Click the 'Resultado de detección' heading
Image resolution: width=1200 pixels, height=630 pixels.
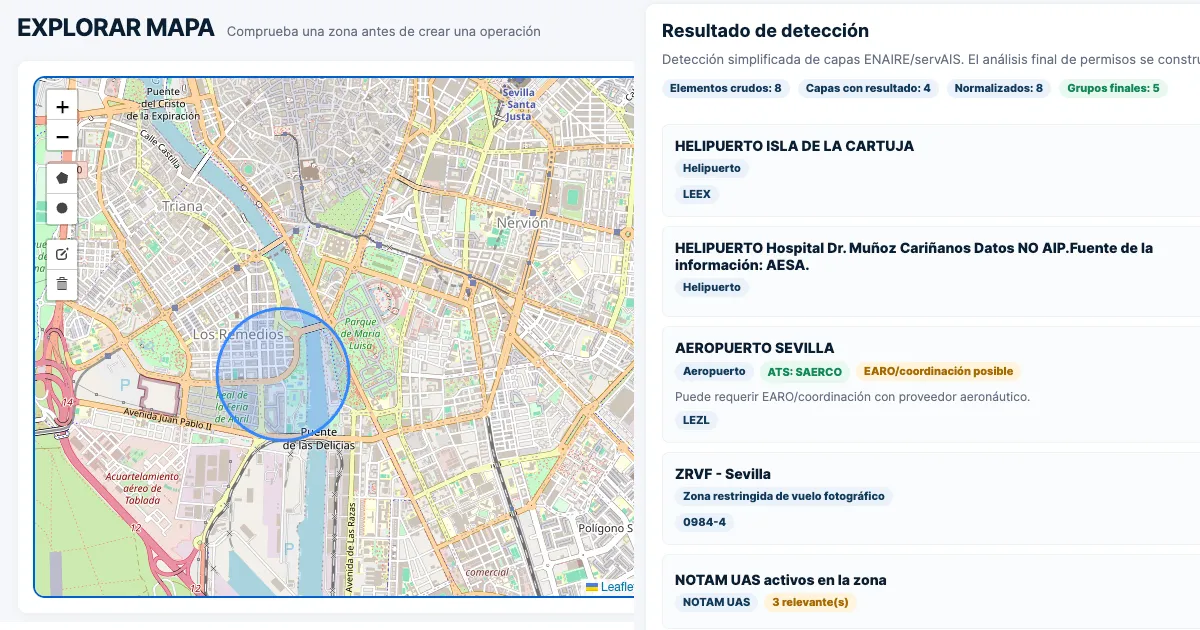(765, 31)
